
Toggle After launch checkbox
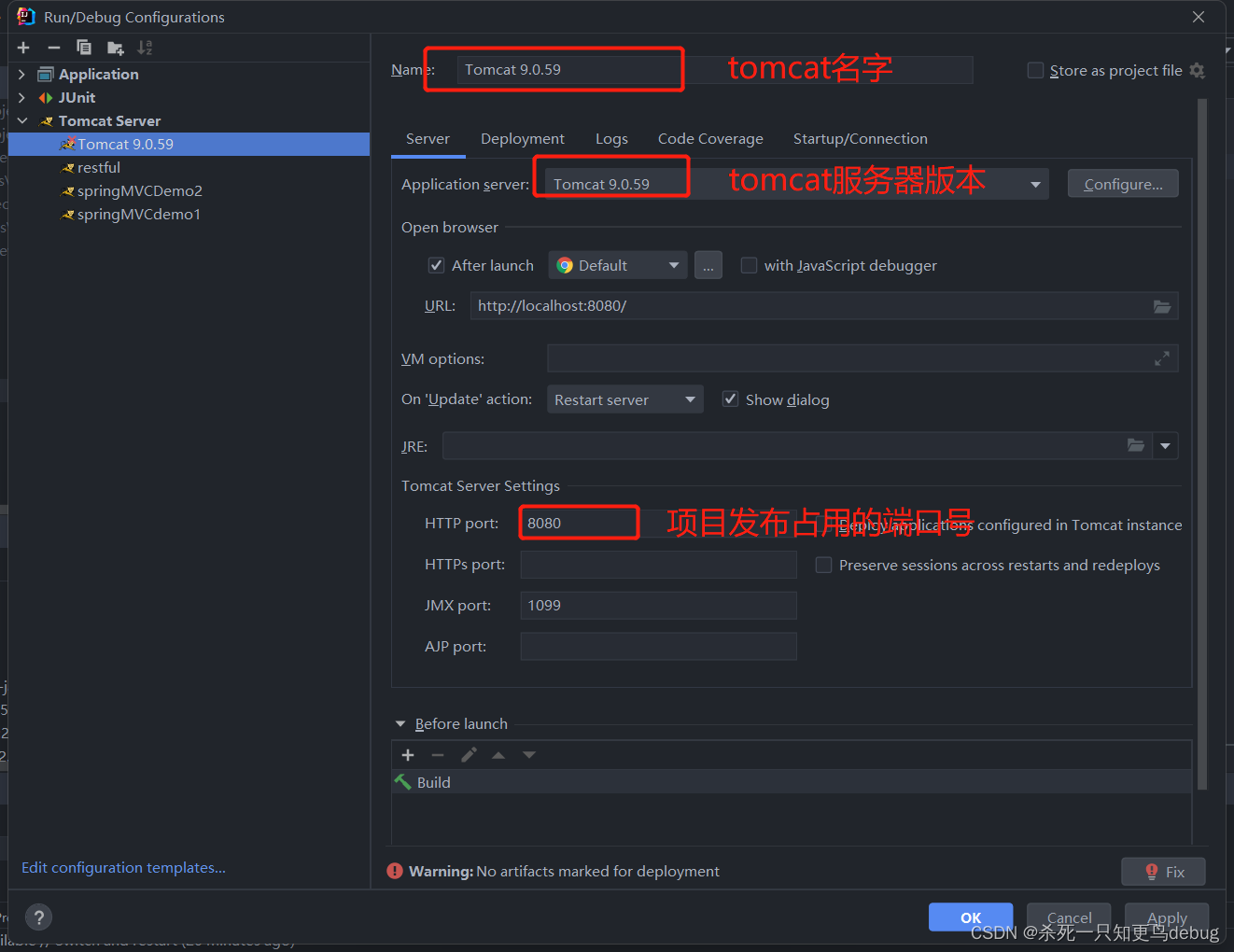coord(436,265)
